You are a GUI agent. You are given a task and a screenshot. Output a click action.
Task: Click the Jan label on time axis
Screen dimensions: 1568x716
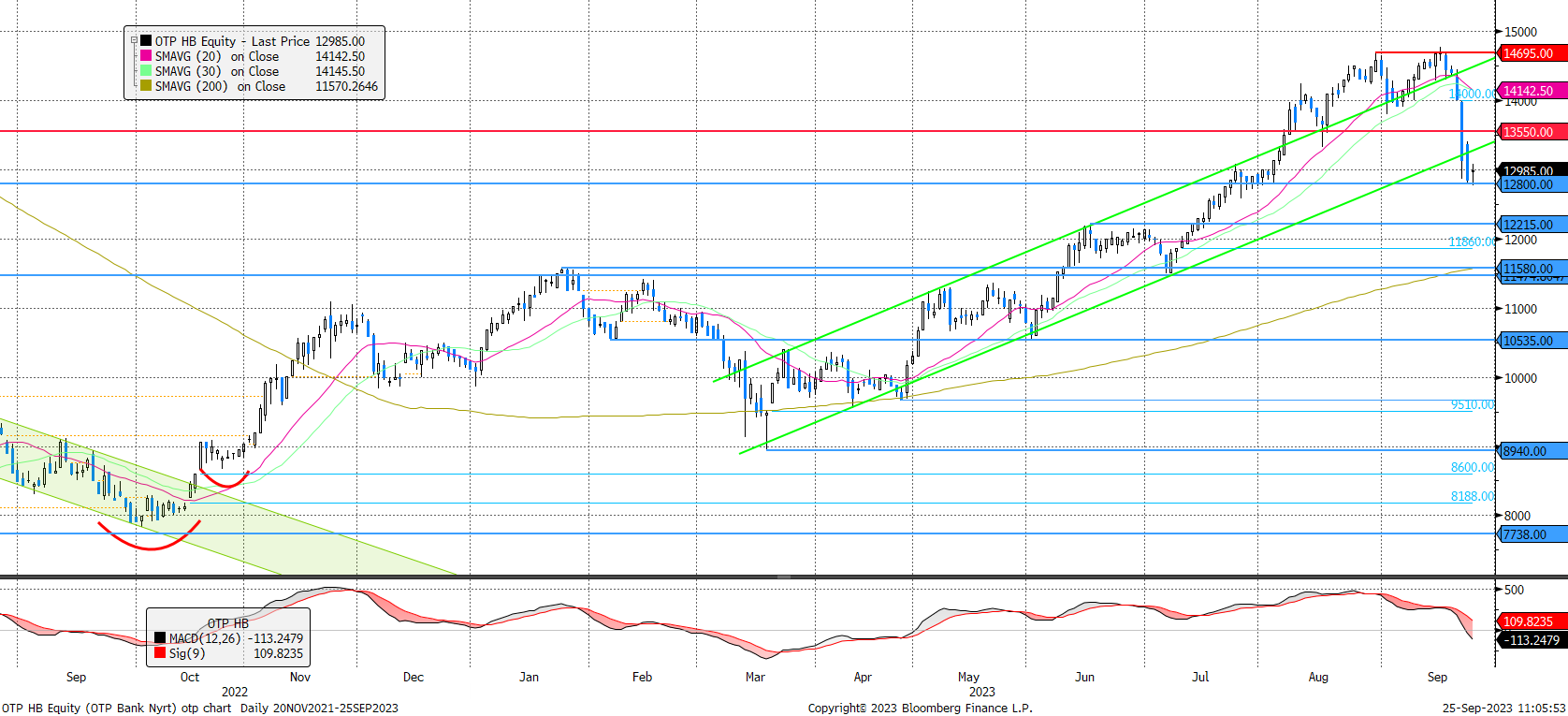click(529, 677)
